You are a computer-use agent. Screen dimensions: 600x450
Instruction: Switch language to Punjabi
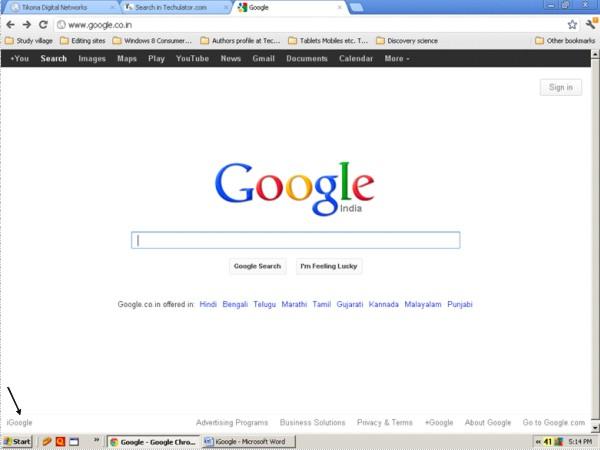[460, 304]
